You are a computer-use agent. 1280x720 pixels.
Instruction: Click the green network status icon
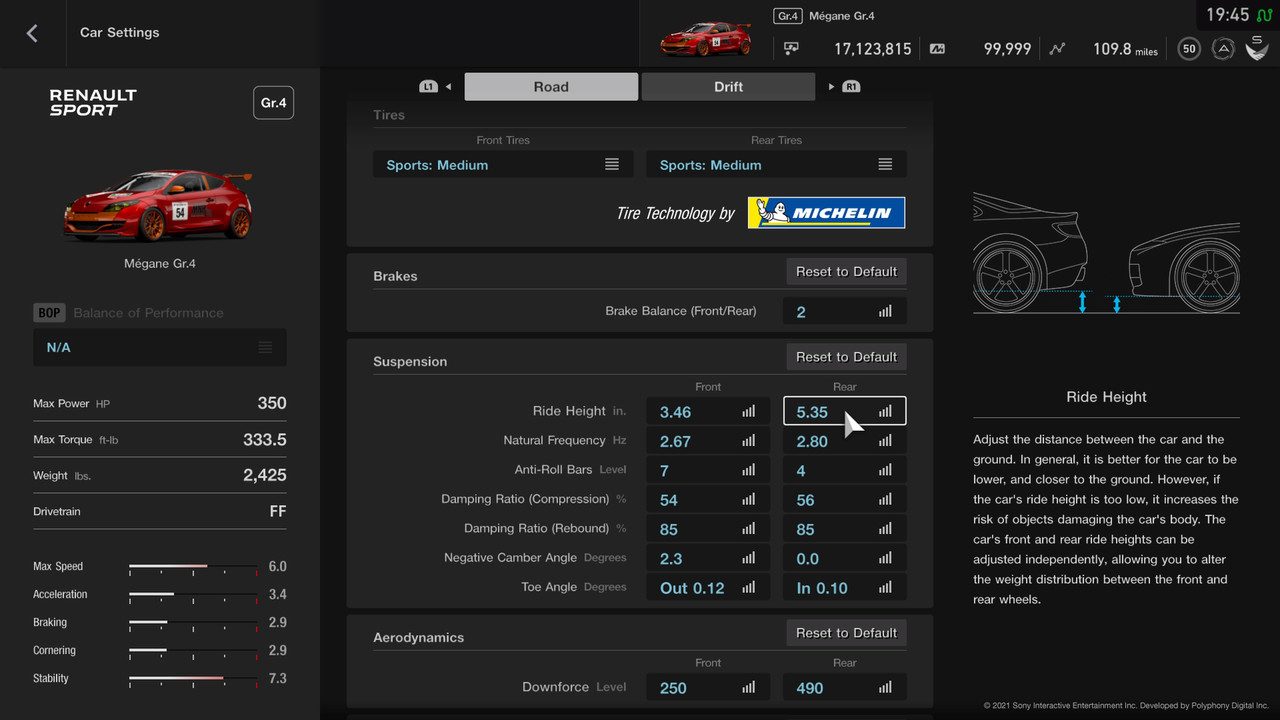pyautogui.click(x=1264, y=14)
